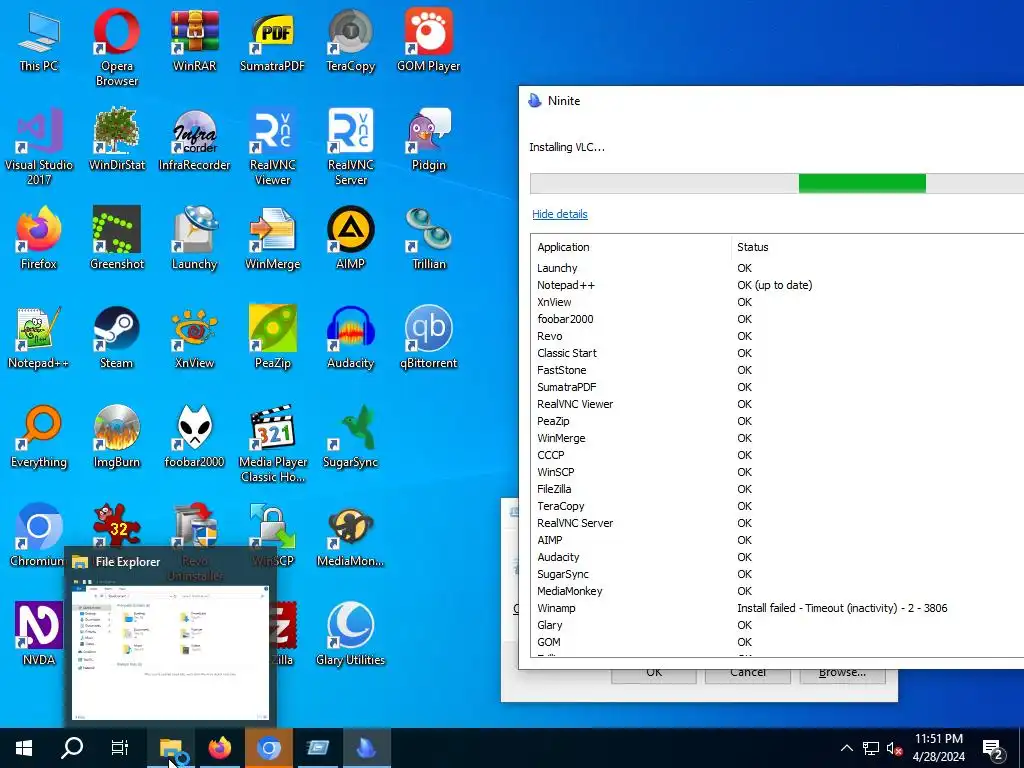Select XnView desktop shortcut
The image size is (1024, 768).
pos(194,338)
